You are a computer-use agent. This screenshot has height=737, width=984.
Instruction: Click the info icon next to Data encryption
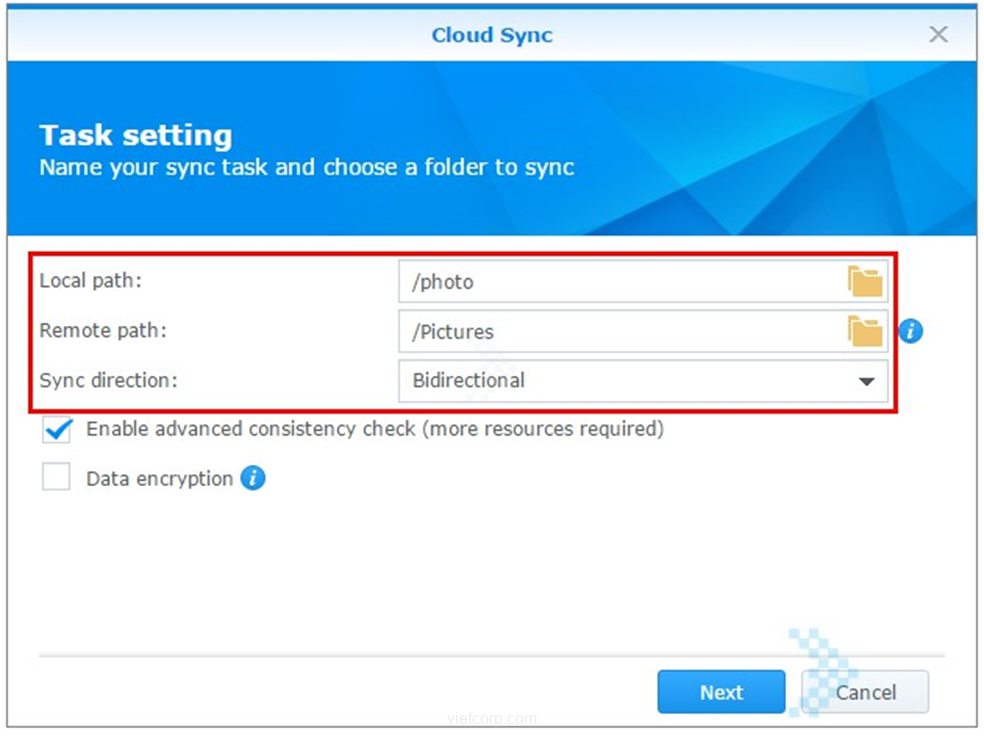tap(253, 479)
